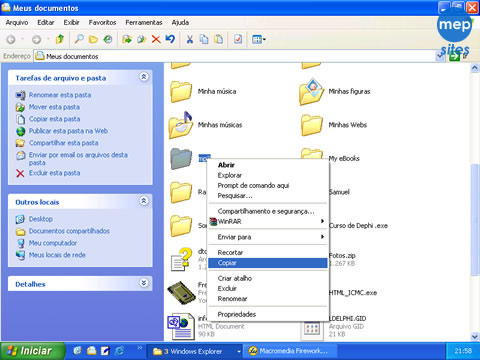Select the Minhas figuras folder icon
Screen dimensions: 480x360
tap(311, 91)
